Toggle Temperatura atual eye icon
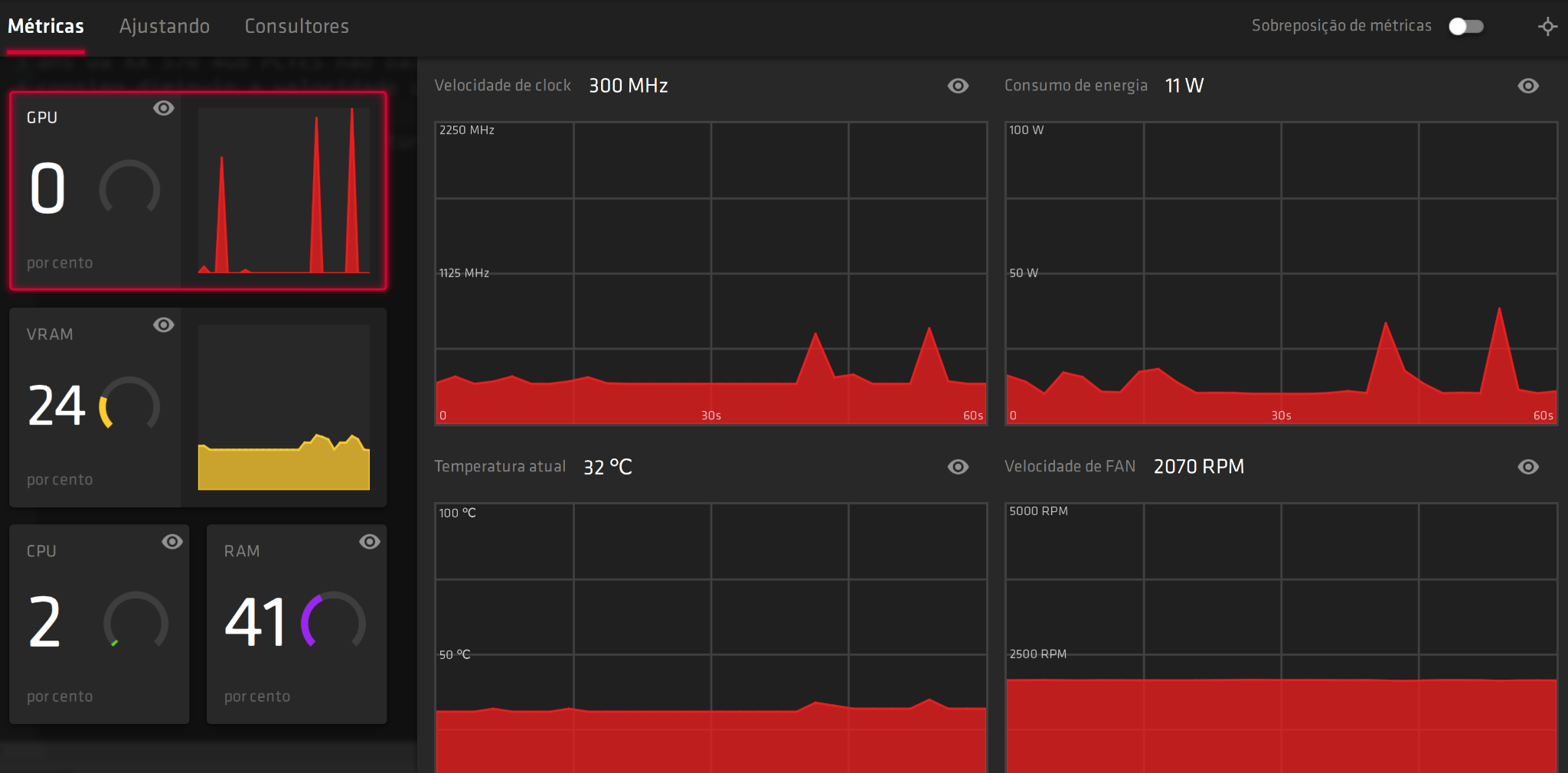Screen dimensions: 1568x773 click(x=958, y=467)
